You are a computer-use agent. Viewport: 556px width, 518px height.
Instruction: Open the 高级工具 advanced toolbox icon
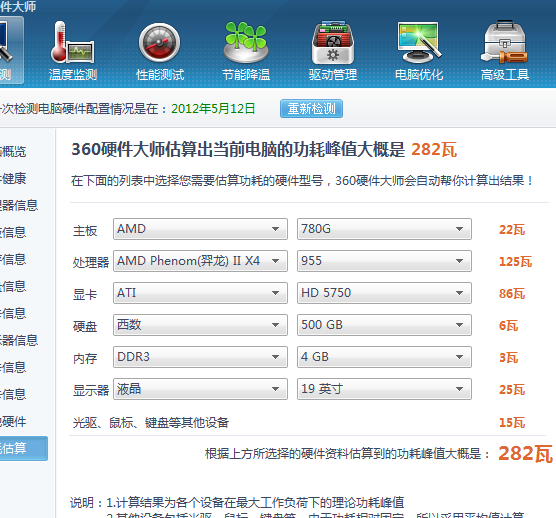(505, 51)
